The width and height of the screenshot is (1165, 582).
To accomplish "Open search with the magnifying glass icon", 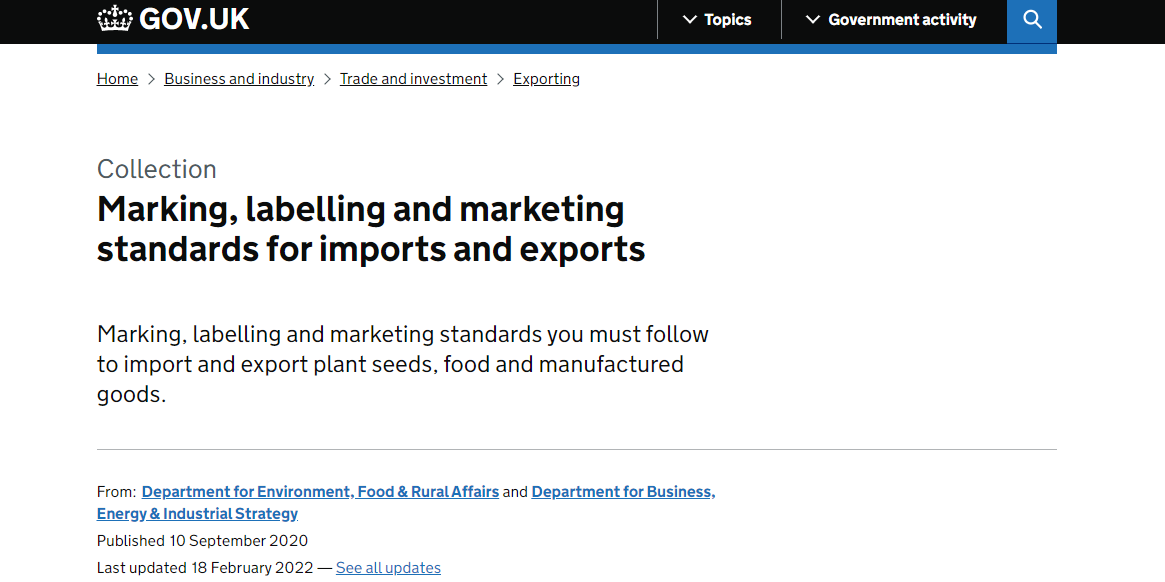I will pos(1032,20).
